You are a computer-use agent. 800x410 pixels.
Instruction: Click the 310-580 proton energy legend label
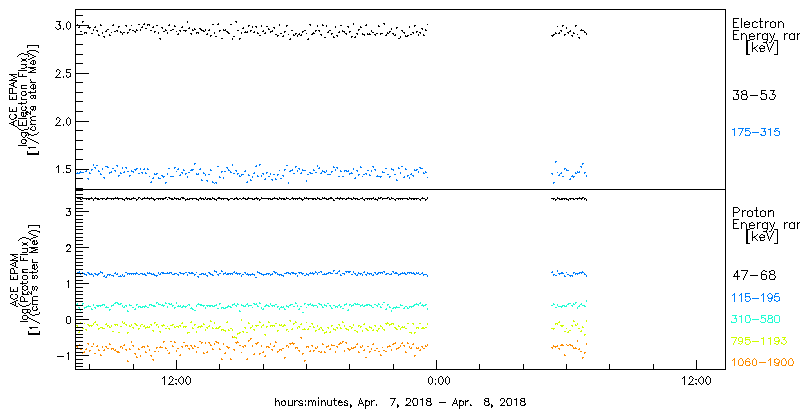[756, 319]
